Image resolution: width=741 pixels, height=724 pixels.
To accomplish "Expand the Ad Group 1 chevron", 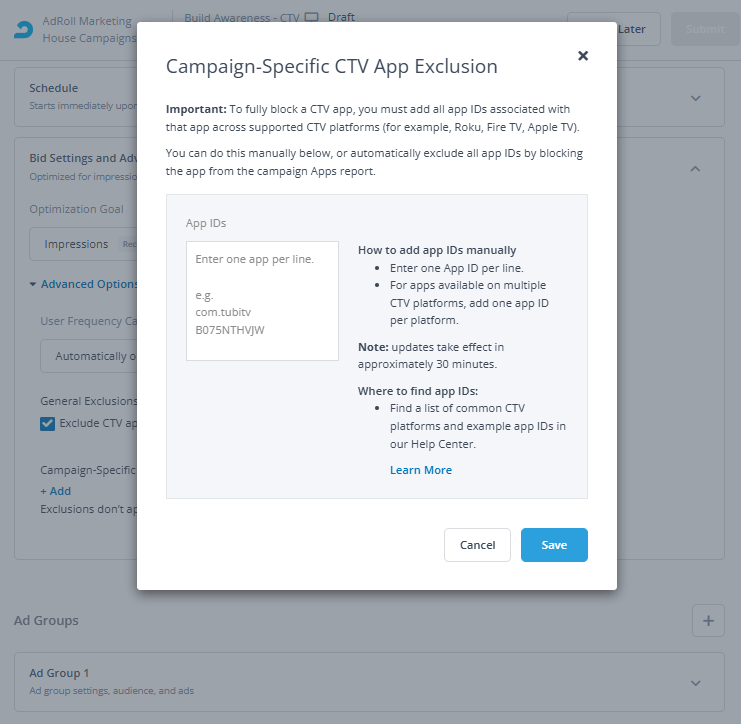I will tap(695, 683).
